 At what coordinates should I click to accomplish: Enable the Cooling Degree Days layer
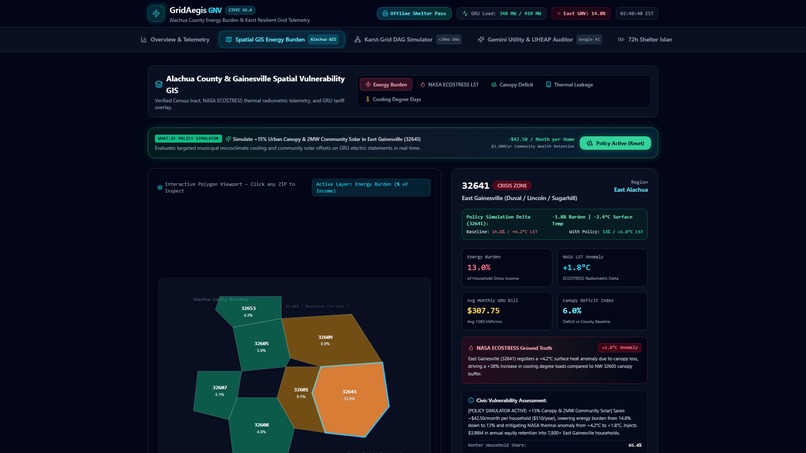[x=393, y=99]
